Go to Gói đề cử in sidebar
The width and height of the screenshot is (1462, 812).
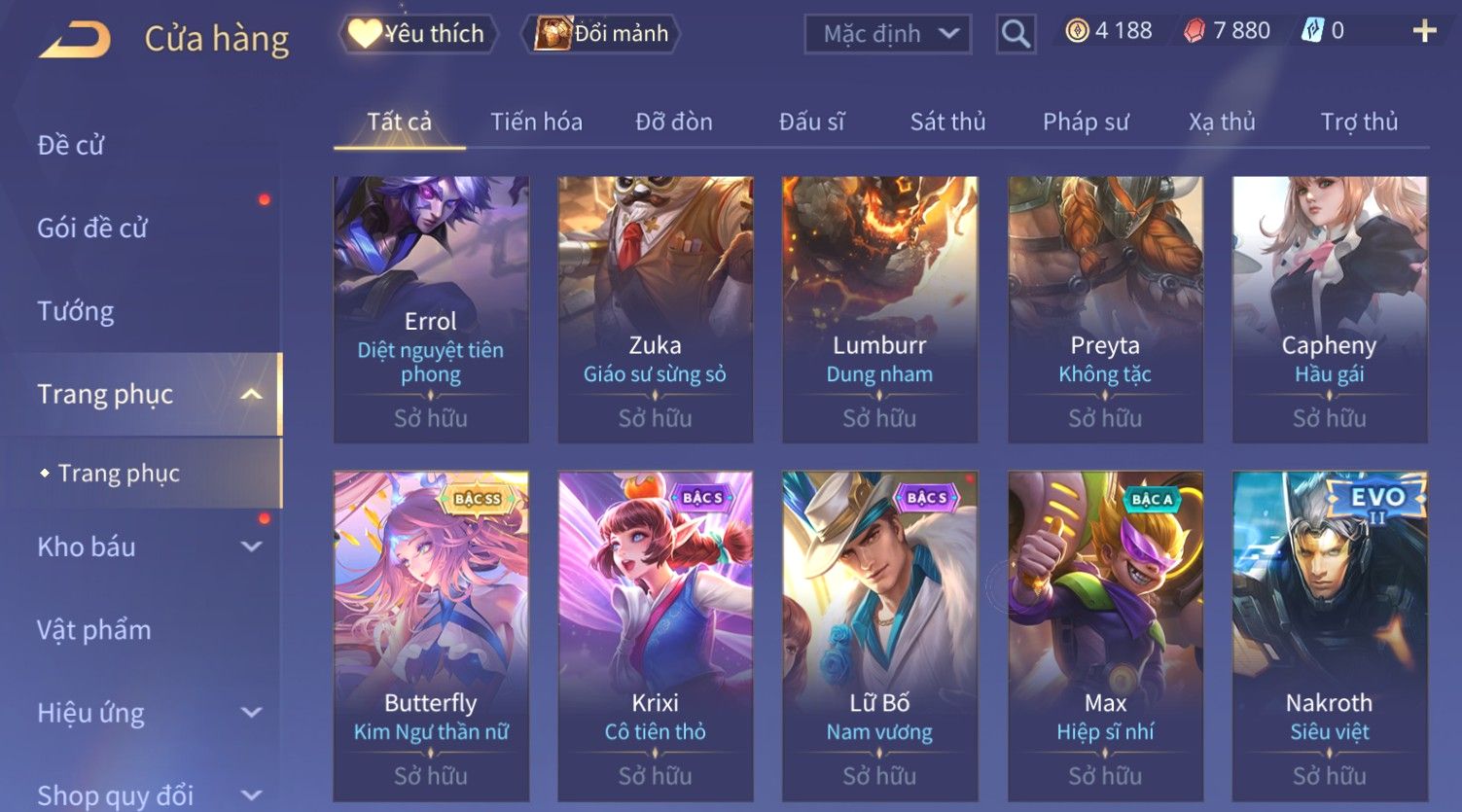[92, 229]
